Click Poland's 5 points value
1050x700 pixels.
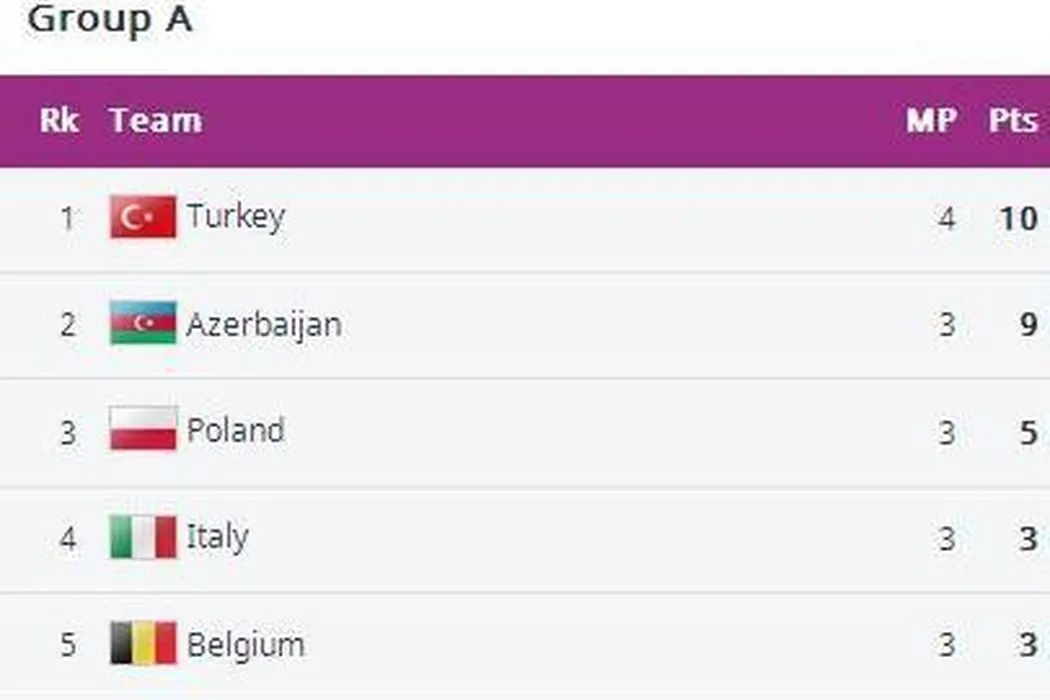[1028, 432]
